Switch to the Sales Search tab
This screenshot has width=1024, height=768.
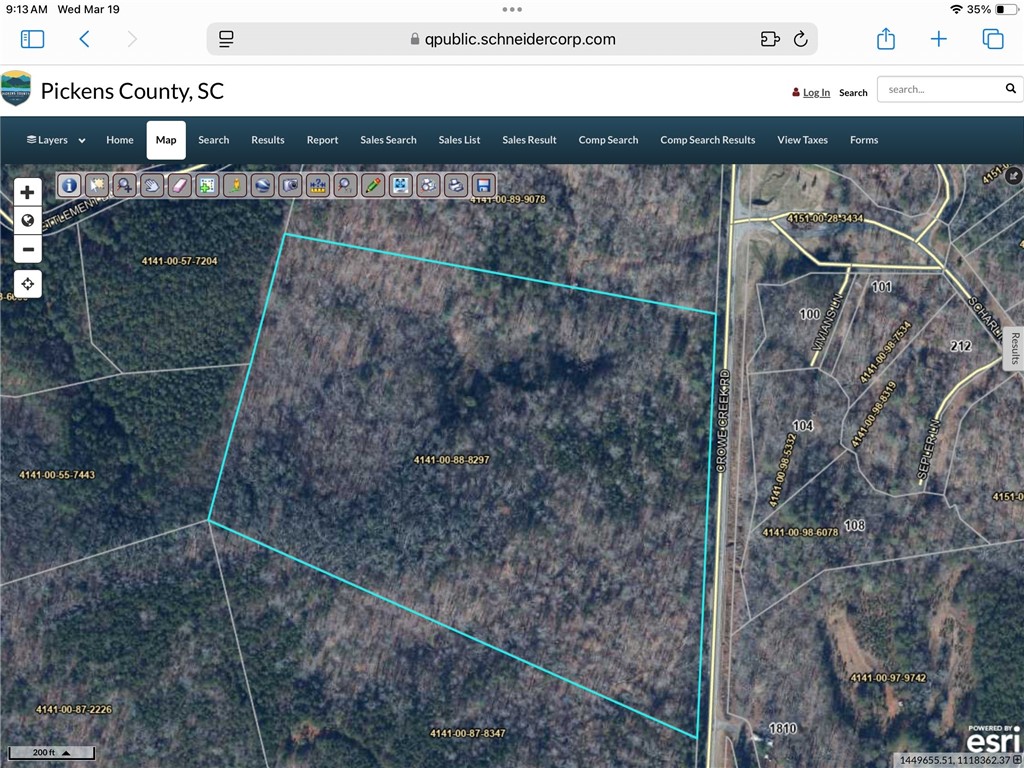click(388, 140)
